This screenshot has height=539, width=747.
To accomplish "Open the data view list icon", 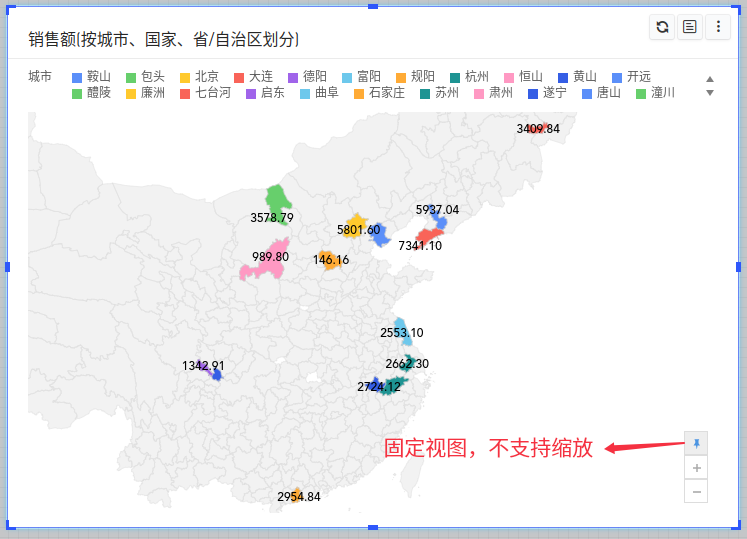I will pyautogui.click(x=690, y=28).
